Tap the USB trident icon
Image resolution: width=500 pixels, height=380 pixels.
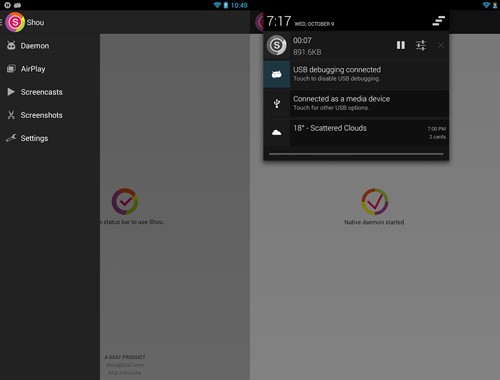pyautogui.click(x=277, y=103)
